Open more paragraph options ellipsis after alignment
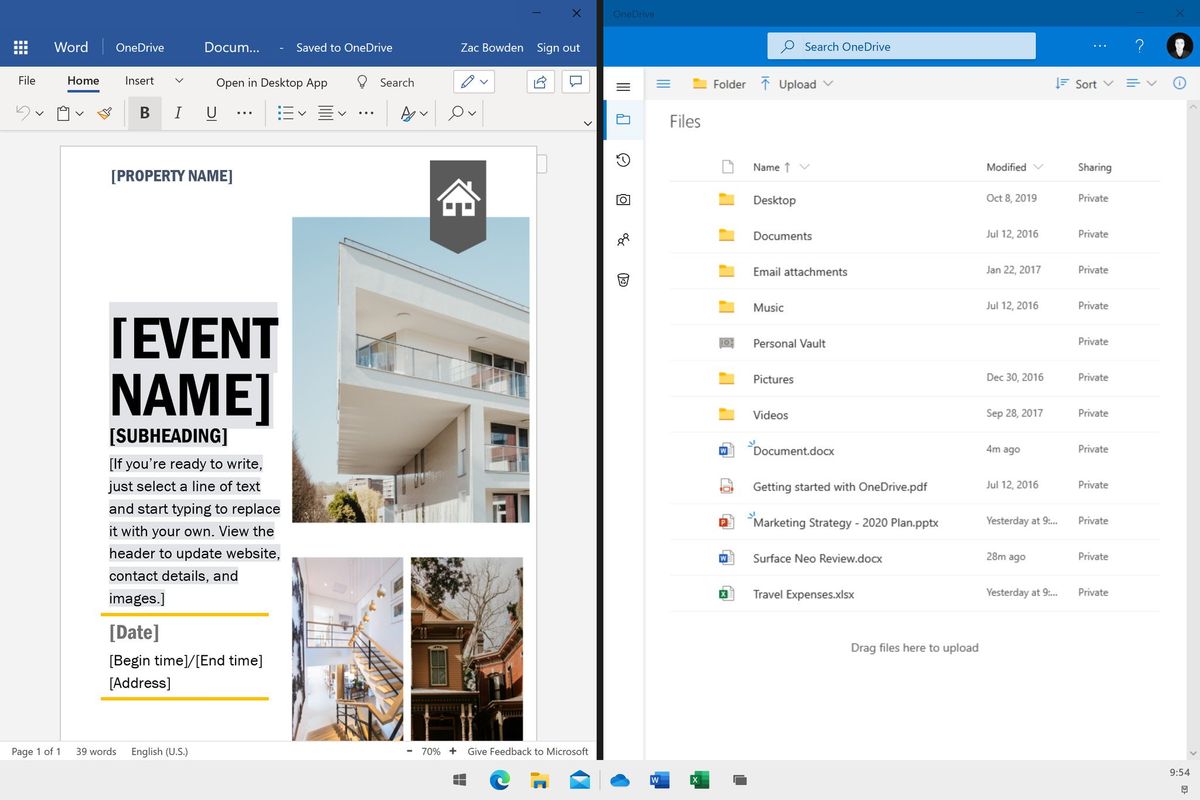The image size is (1200, 800). 366,113
